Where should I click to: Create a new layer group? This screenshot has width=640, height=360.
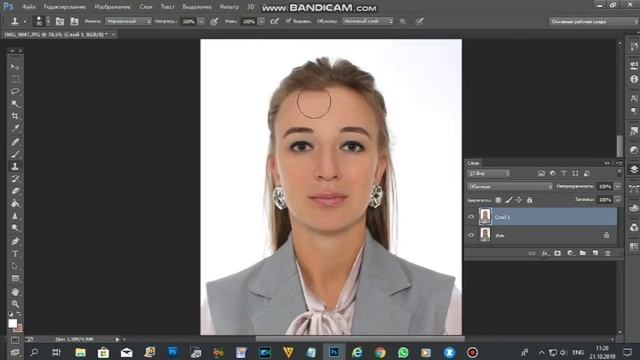[x=582, y=253]
